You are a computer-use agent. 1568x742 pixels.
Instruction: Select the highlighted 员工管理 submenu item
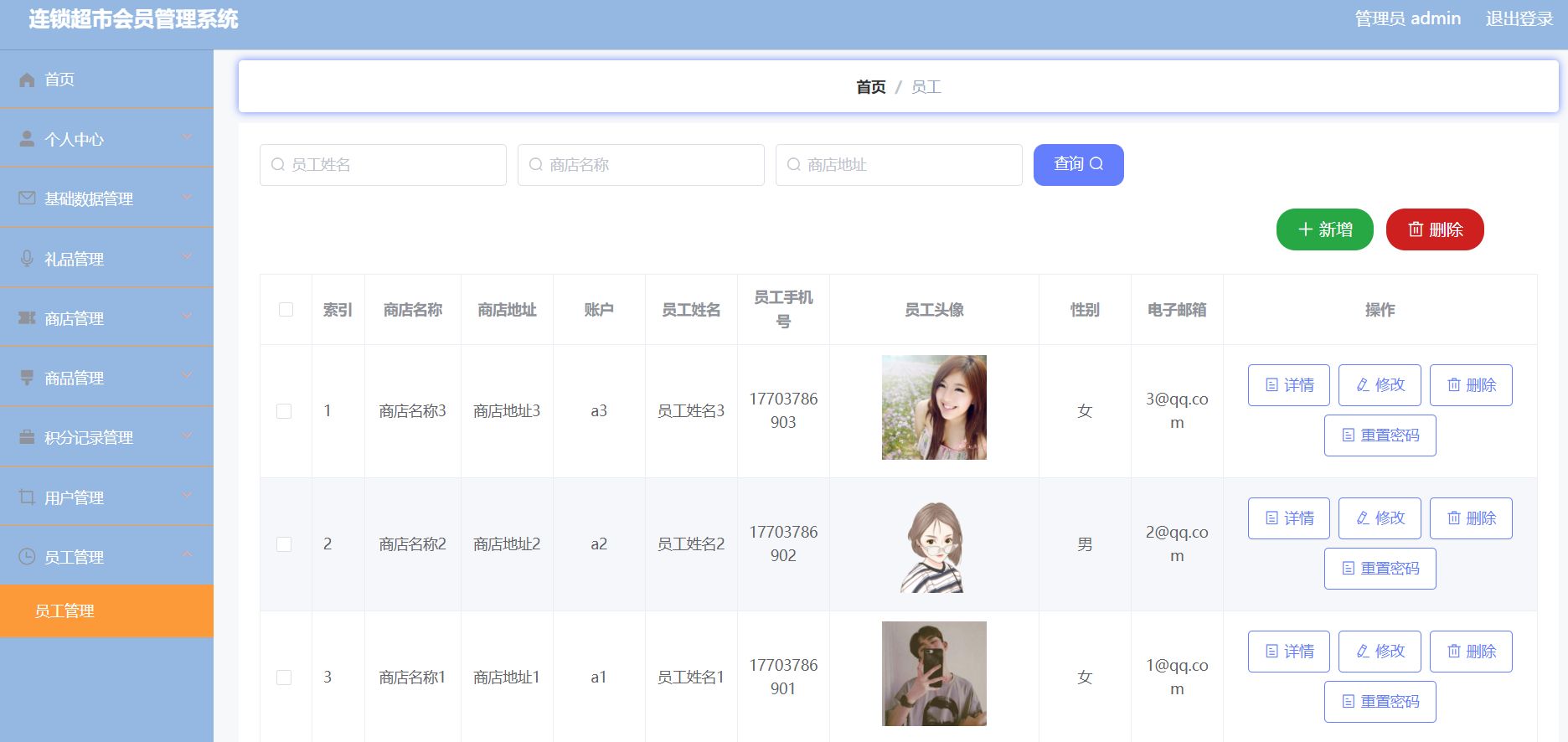[106, 611]
